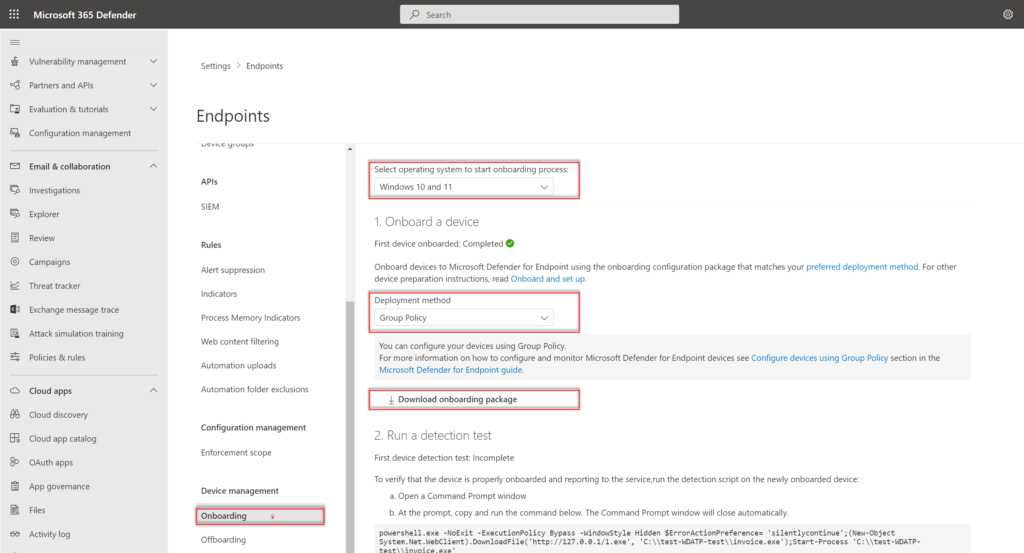Click the App governance icon
The height and width of the screenshot is (553, 1024).
15,486
